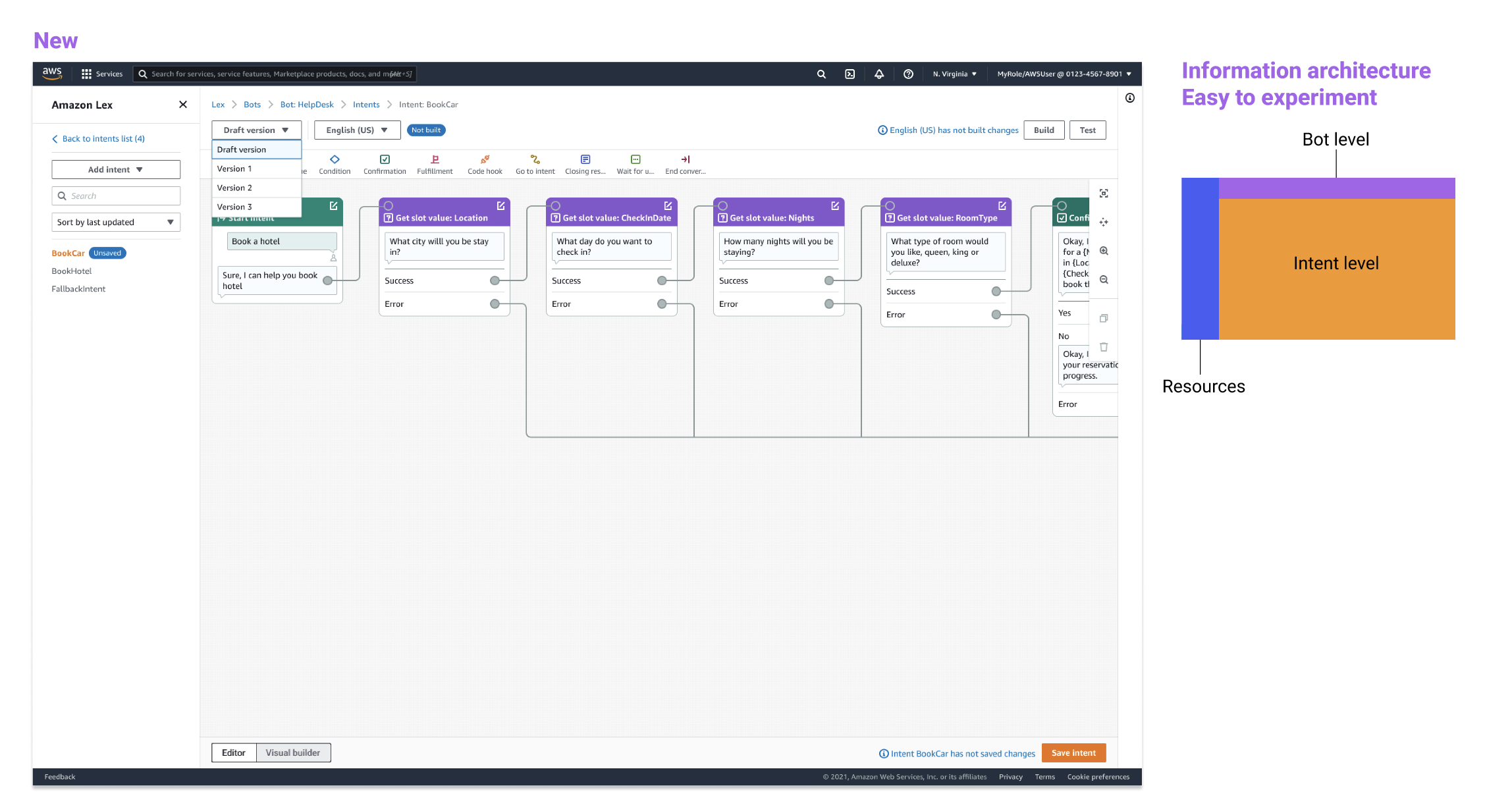1512x794 pixels.
Task: Edit the Get slot value: Location node
Action: 500,206
